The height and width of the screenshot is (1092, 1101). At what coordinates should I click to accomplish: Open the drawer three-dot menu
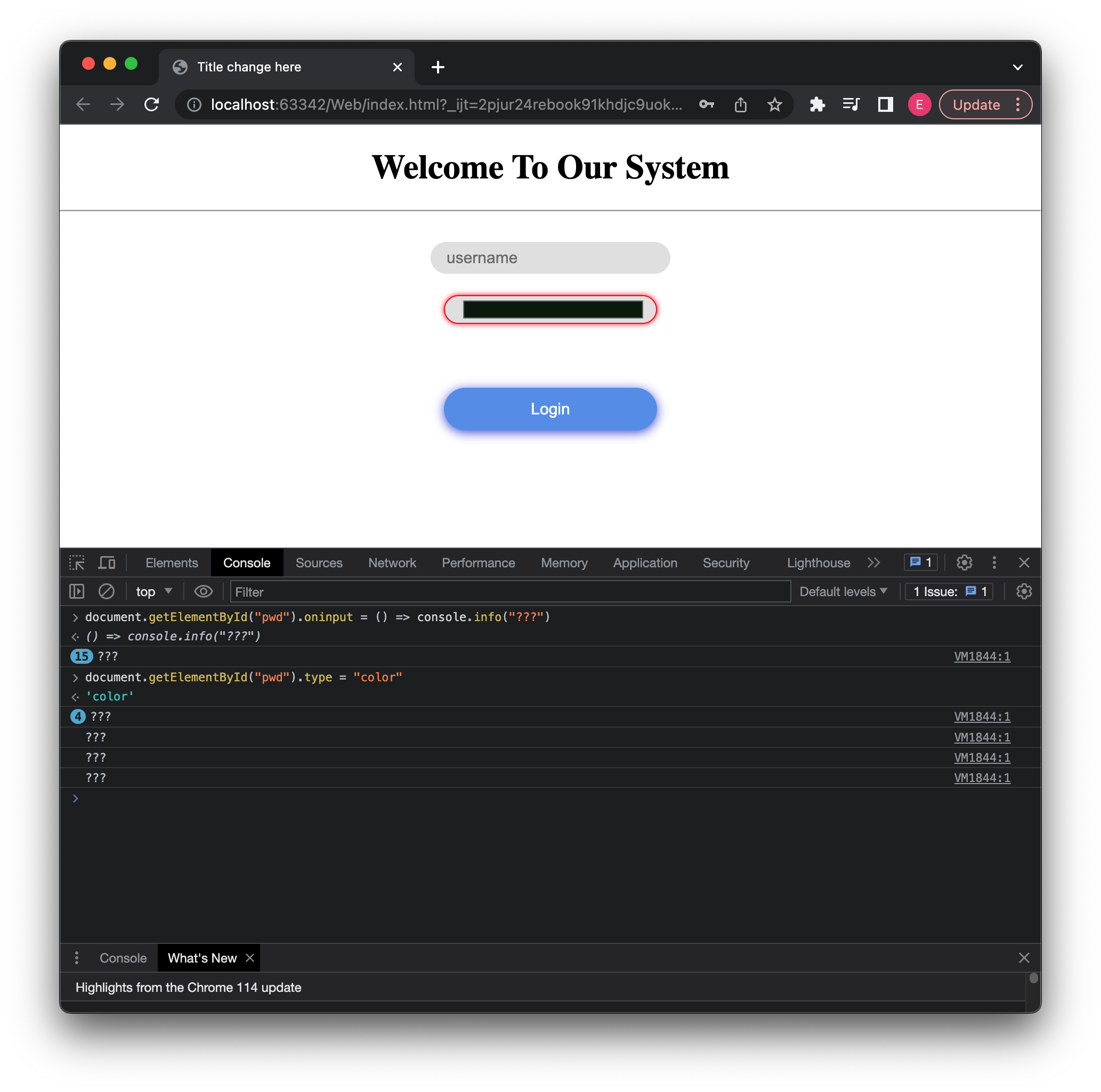pos(76,958)
